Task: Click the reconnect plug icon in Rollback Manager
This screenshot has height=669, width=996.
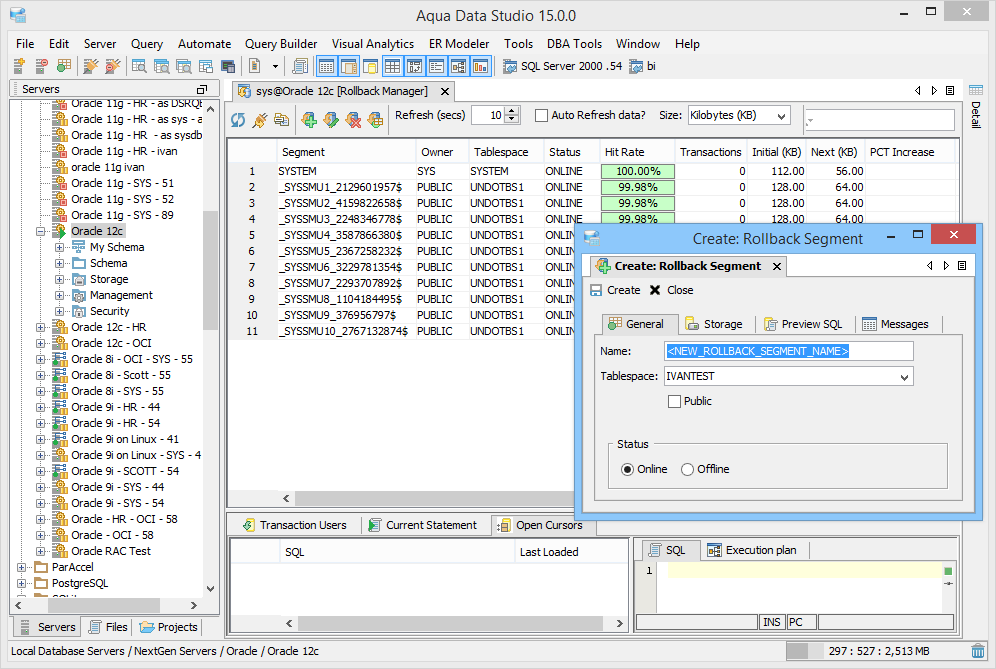Action: [259, 119]
